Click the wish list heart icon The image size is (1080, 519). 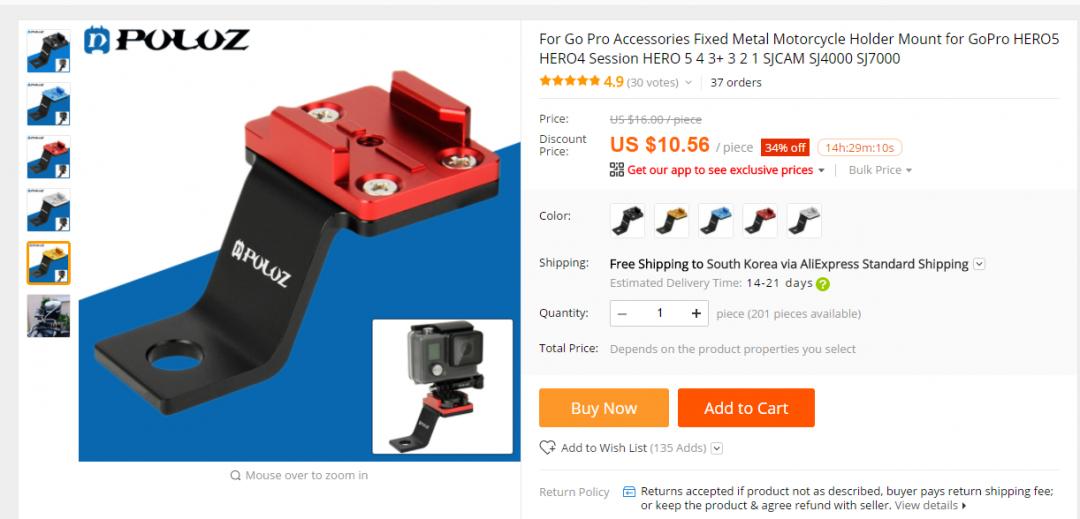pyautogui.click(x=548, y=447)
